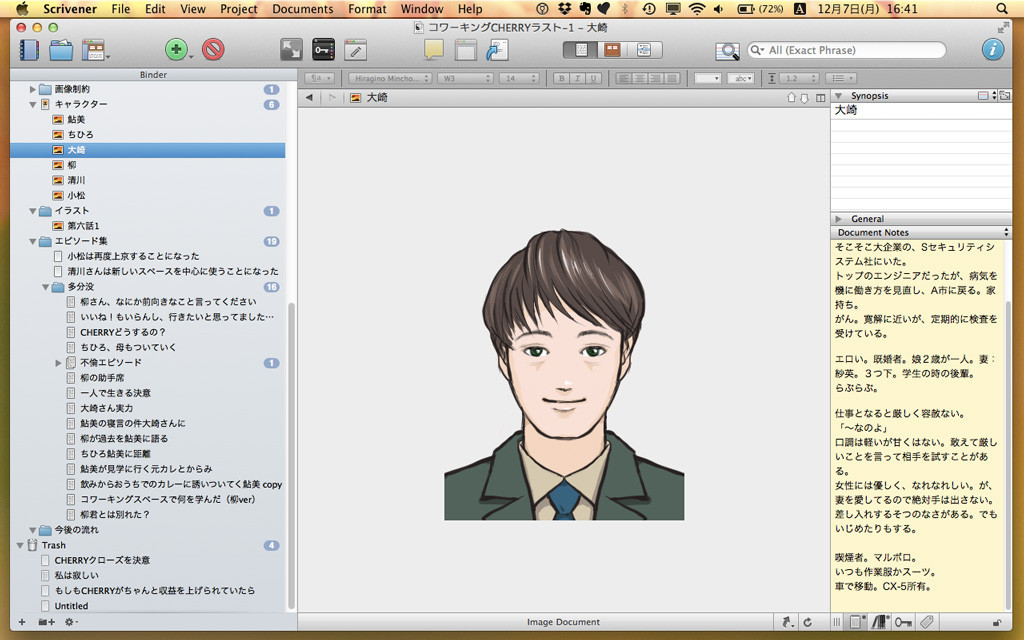Open the W3 font weight dropdown

(x=465, y=78)
